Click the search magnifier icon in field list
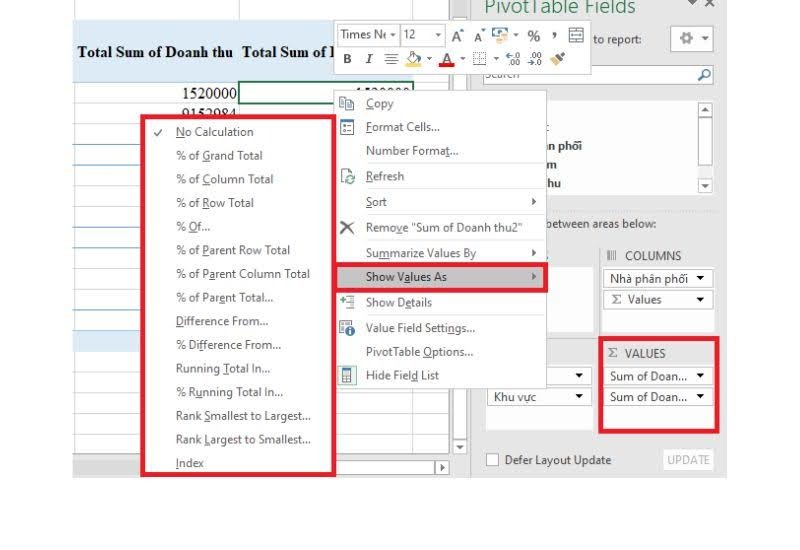 (704, 75)
